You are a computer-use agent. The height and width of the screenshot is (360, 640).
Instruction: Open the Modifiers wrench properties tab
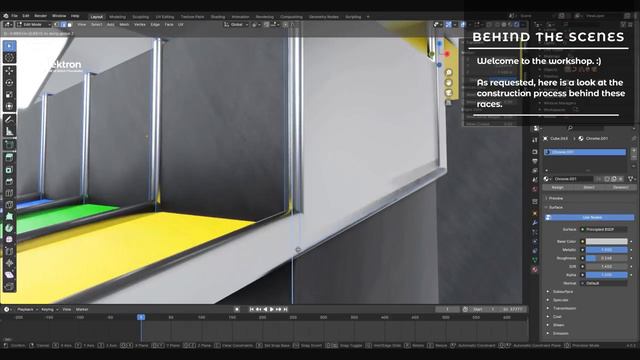coord(535,223)
